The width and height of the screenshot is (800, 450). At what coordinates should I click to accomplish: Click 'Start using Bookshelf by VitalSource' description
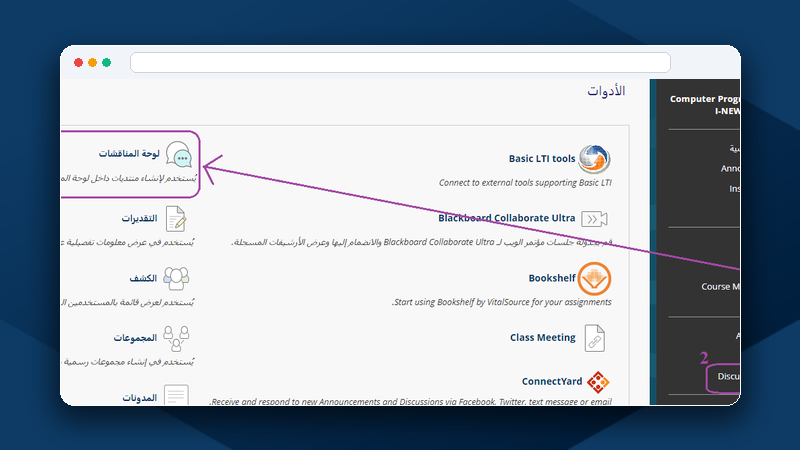pyautogui.click(x=502, y=302)
